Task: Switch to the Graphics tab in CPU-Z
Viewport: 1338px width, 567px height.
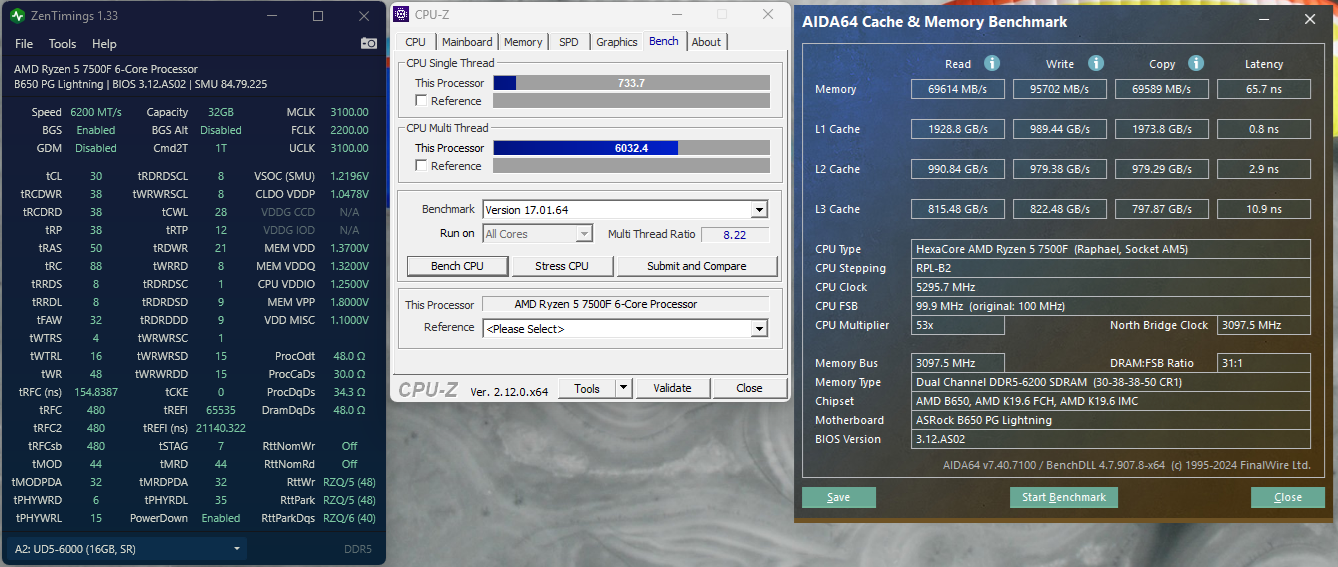Action: 616,42
